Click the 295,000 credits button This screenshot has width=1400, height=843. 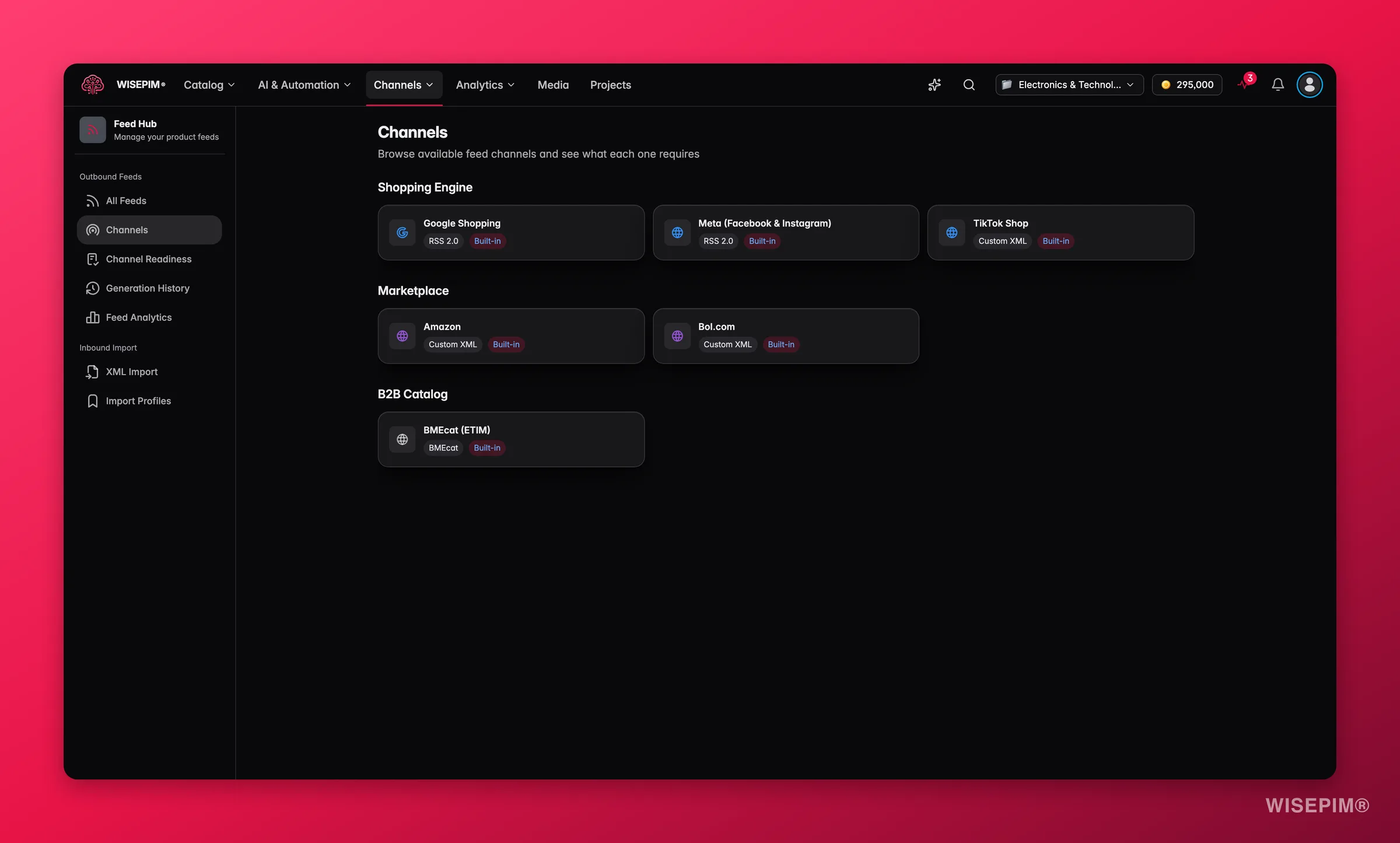pos(1186,85)
